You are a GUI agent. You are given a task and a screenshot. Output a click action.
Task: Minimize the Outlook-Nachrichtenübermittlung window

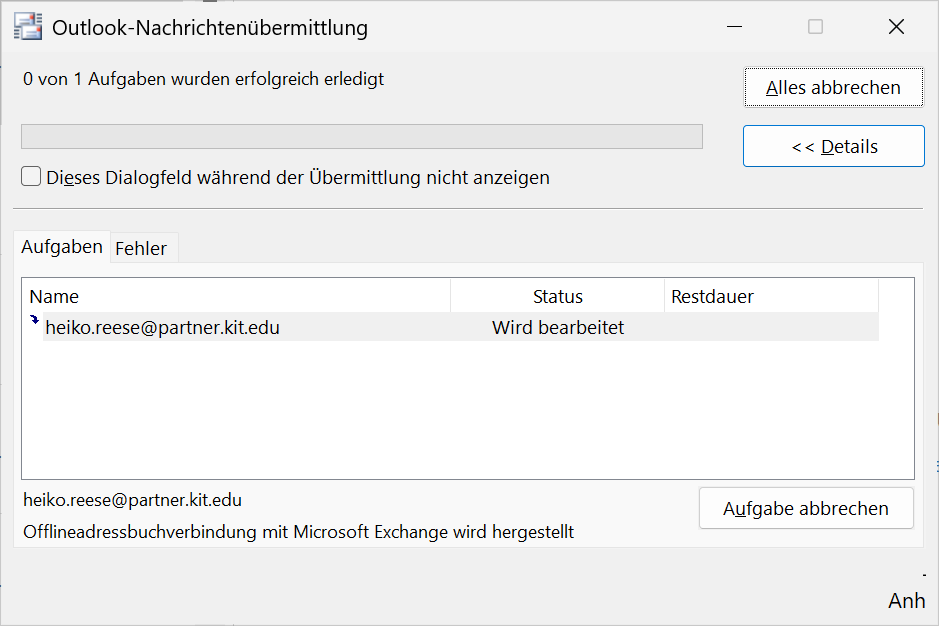tap(734, 27)
